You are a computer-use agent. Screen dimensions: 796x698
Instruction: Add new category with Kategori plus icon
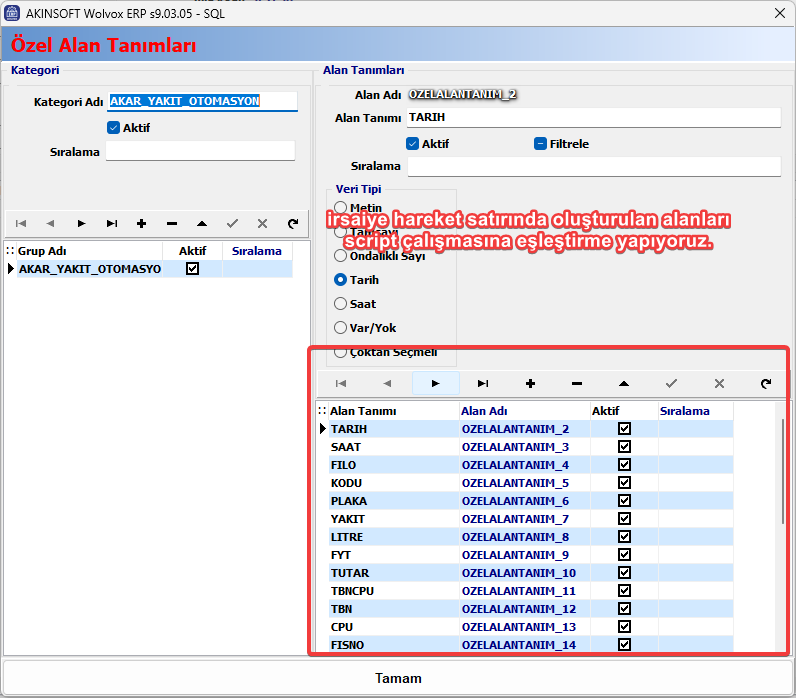pos(142,223)
